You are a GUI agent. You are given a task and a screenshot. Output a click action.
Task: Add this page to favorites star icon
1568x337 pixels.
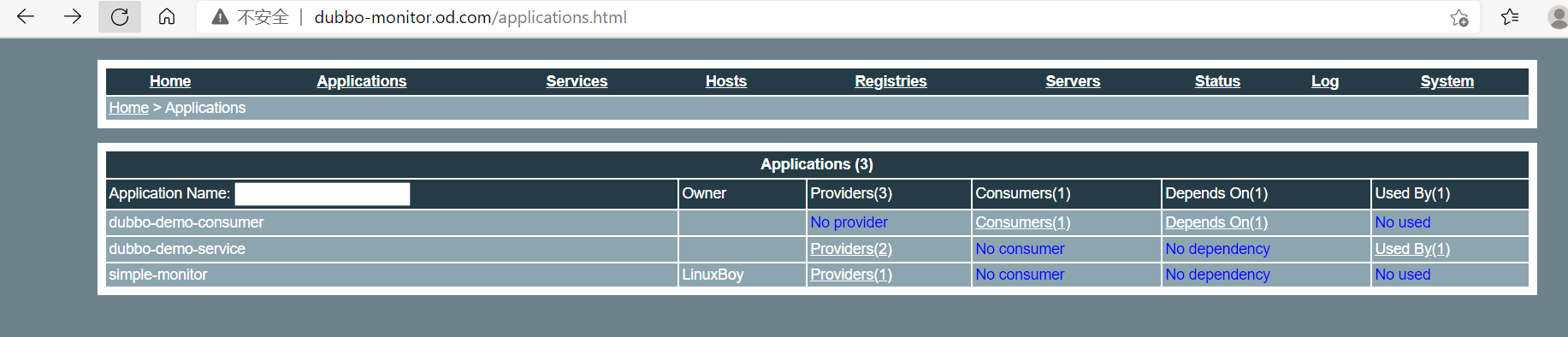(1459, 17)
